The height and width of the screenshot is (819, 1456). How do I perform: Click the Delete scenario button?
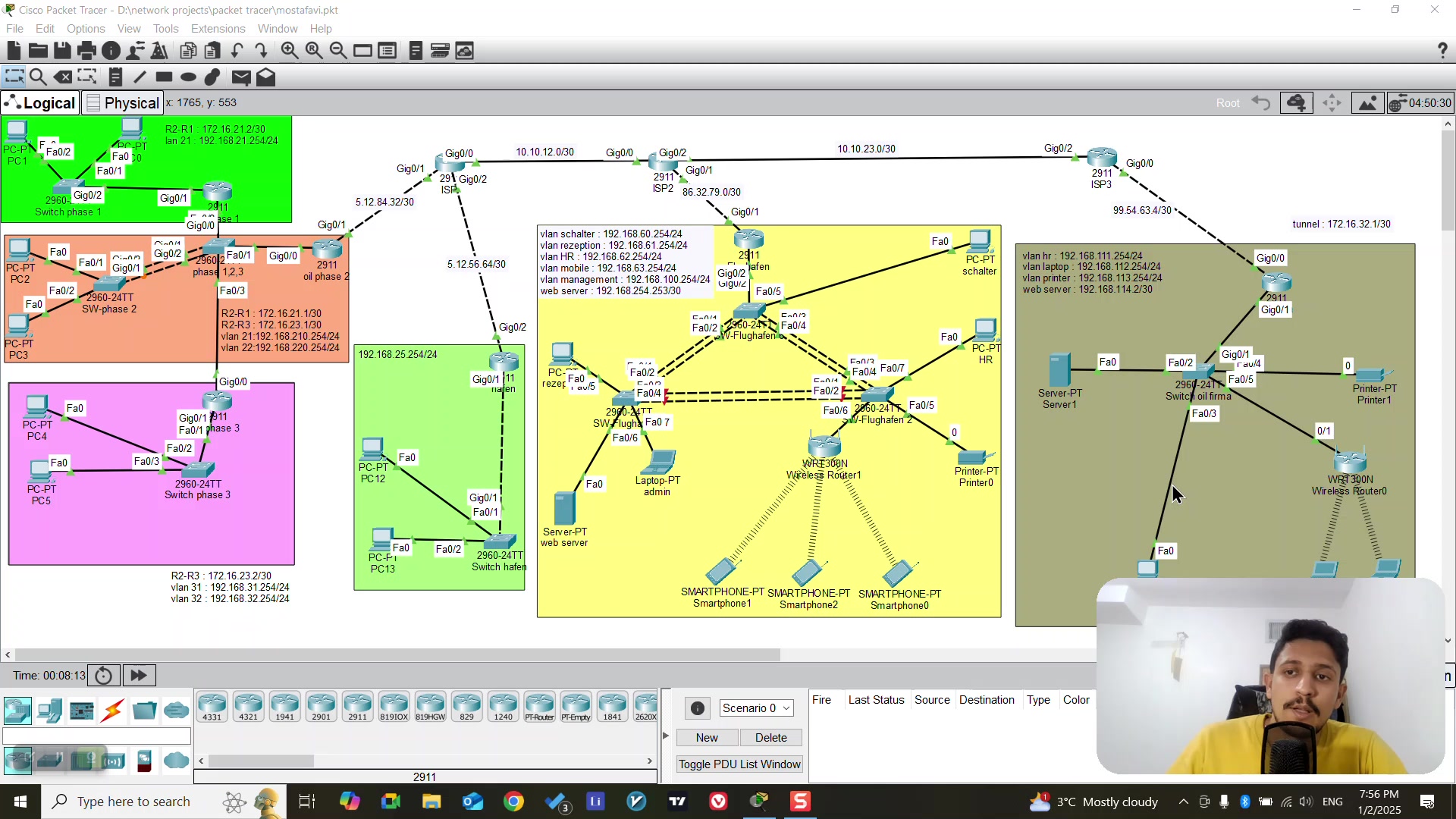pyautogui.click(x=771, y=738)
